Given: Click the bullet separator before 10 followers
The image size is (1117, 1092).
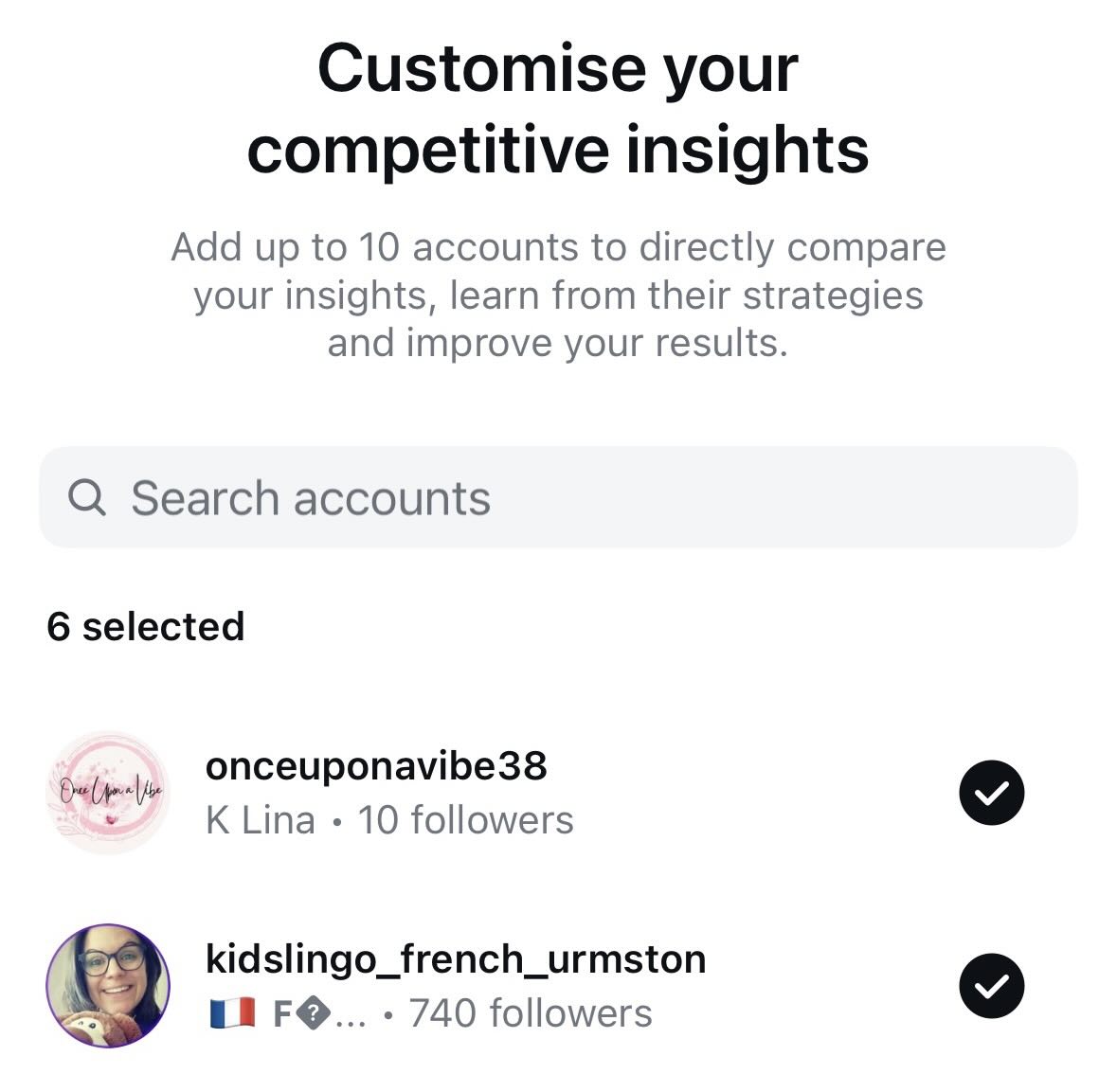Looking at the screenshot, I should [339, 820].
